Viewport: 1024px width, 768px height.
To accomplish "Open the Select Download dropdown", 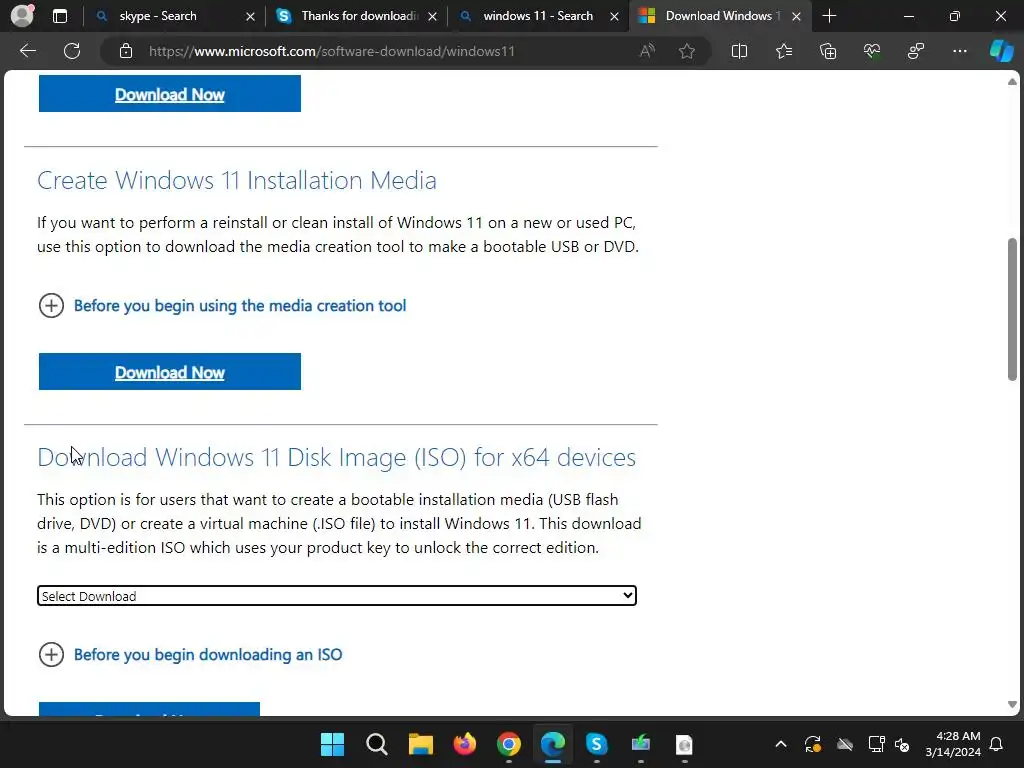I will click(x=336, y=596).
